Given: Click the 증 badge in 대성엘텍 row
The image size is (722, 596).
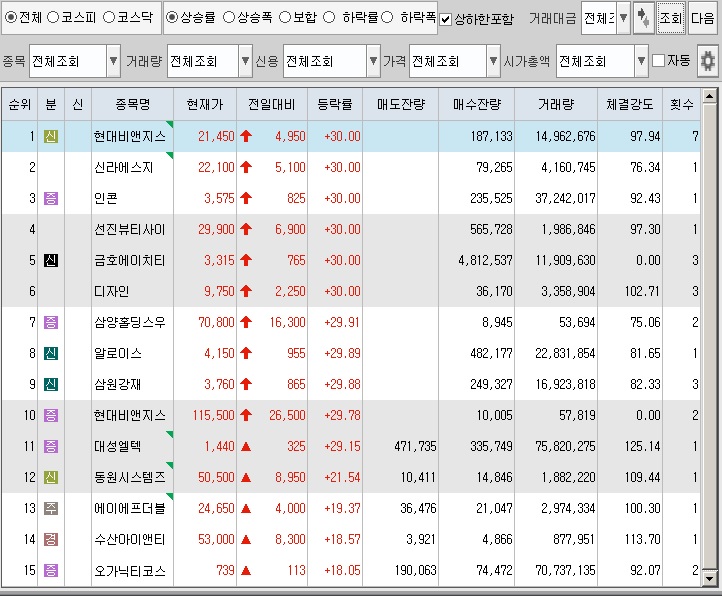Looking at the screenshot, I should pos(51,446).
